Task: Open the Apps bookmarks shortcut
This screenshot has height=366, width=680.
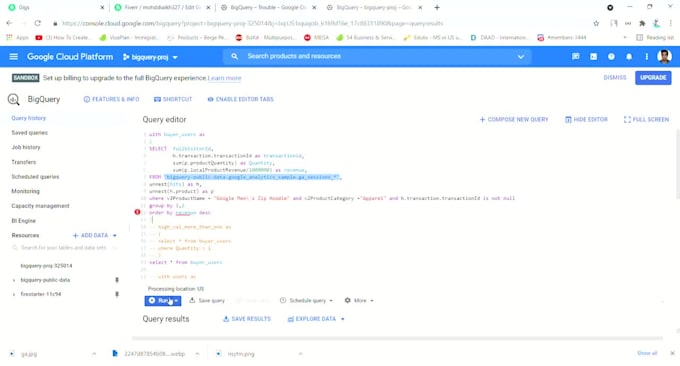Action: click(17, 38)
